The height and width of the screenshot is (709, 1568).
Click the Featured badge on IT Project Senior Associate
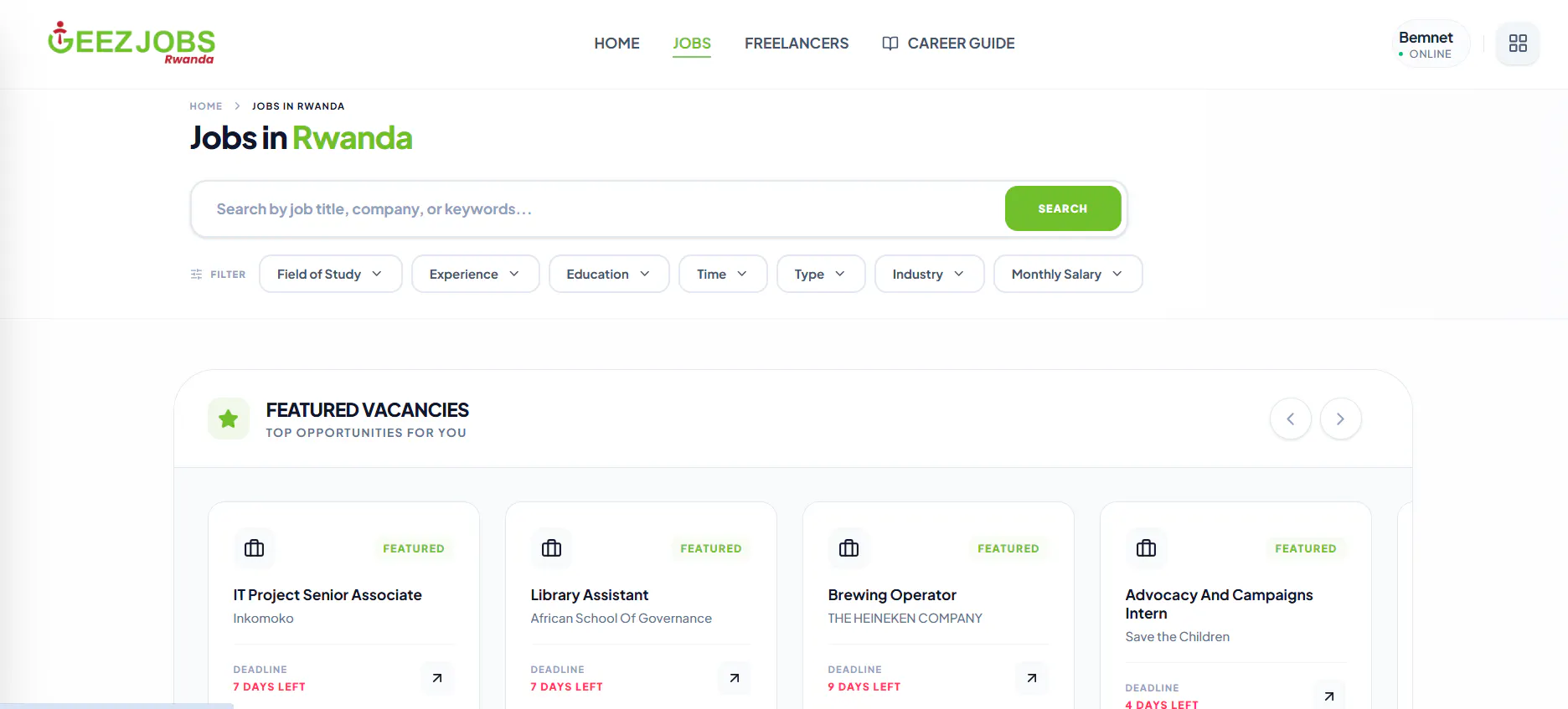tap(414, 548)
